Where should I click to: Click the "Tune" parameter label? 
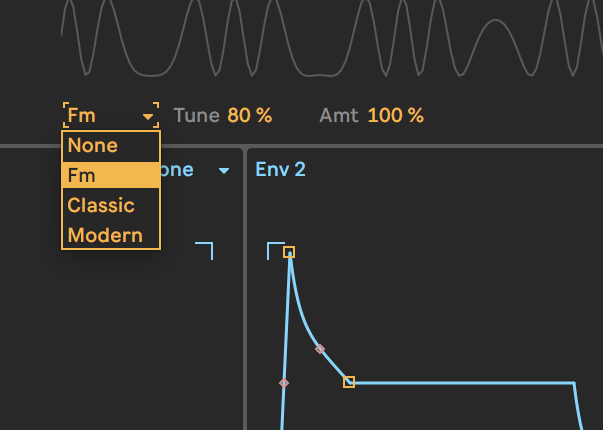(196, 115)
